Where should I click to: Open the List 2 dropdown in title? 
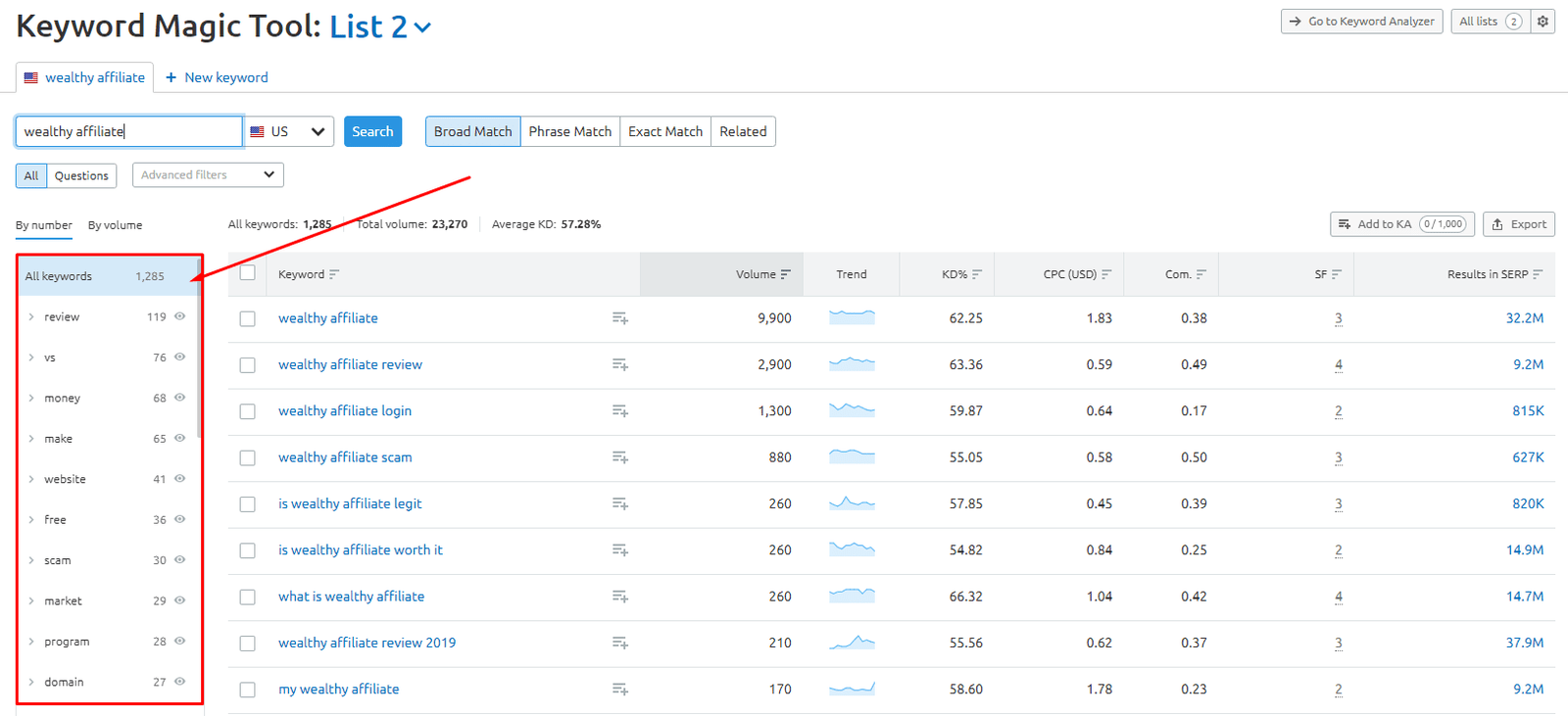(380, 26)
